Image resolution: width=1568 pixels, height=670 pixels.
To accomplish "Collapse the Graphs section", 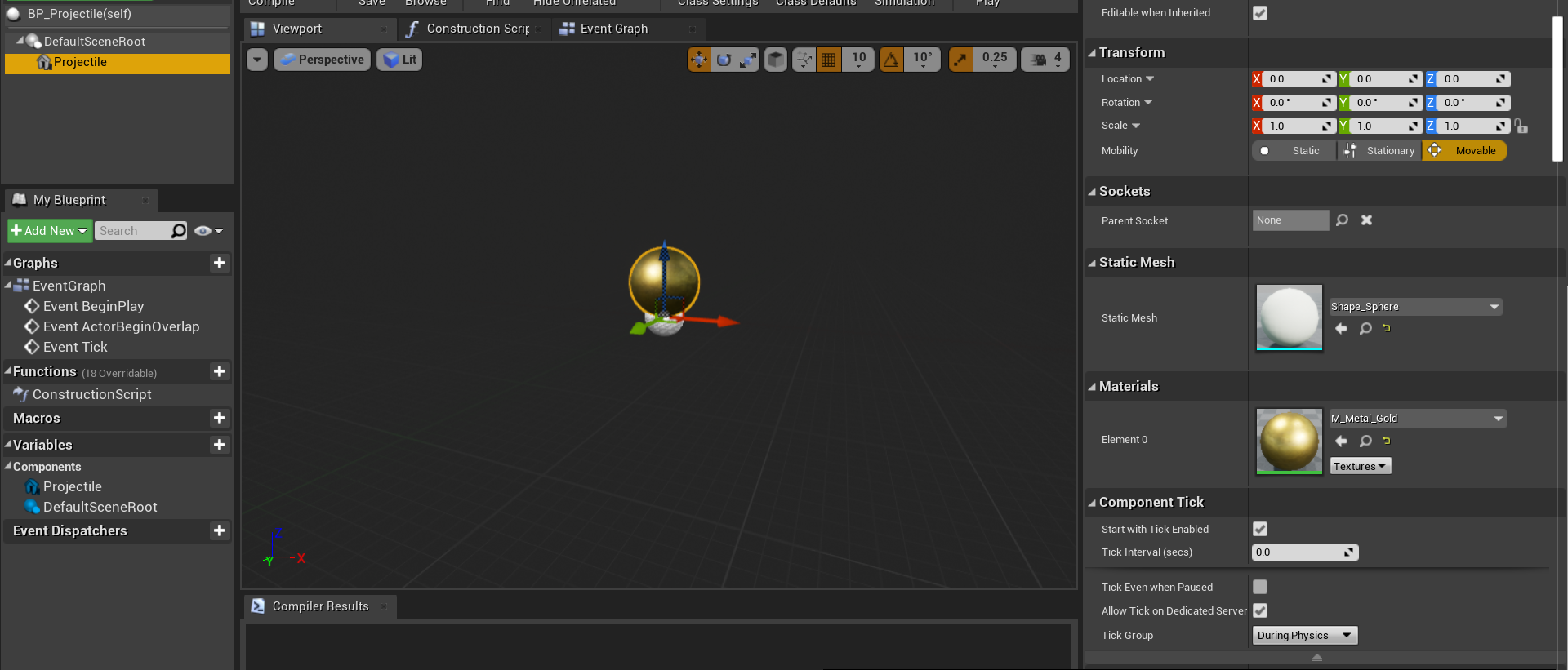I will click(x=8, y=263).
